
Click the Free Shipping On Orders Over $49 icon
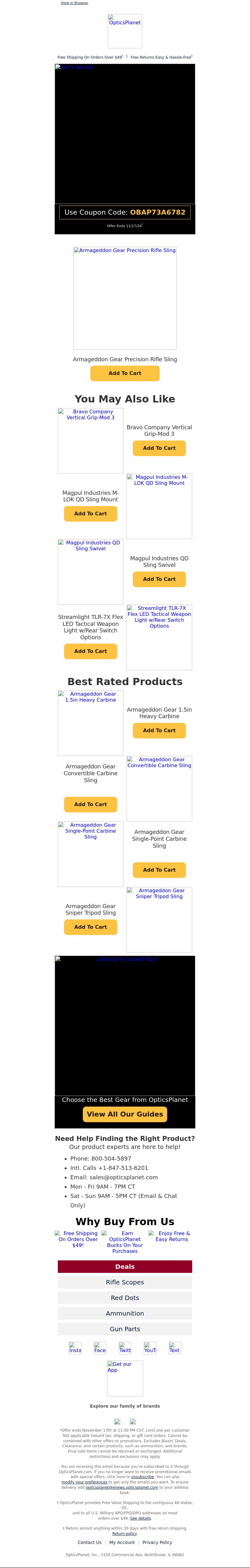pos(78,1239)
